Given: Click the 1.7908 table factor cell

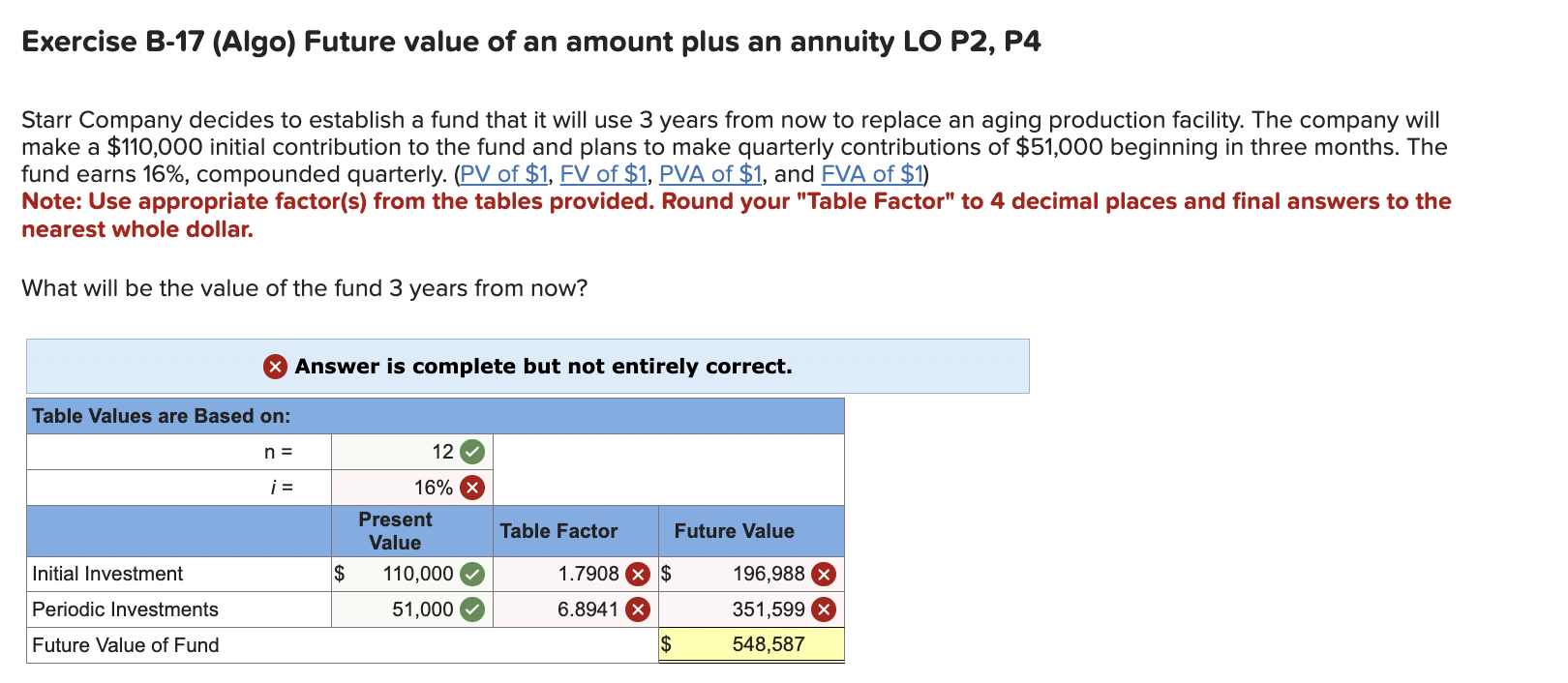Looking at the screenshot, I should (576, 574).
